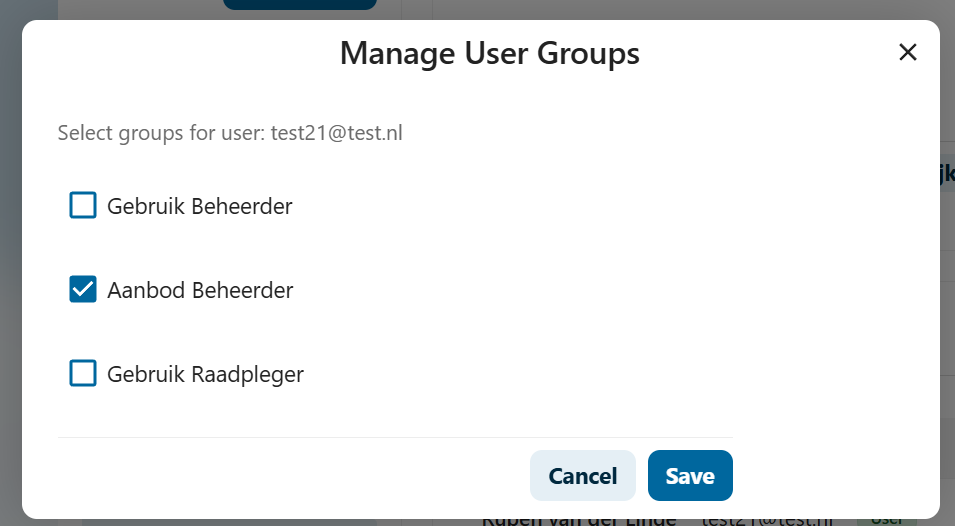
Task: Enable the Gebruik Raadpleger checkbox
Action: 83,374
